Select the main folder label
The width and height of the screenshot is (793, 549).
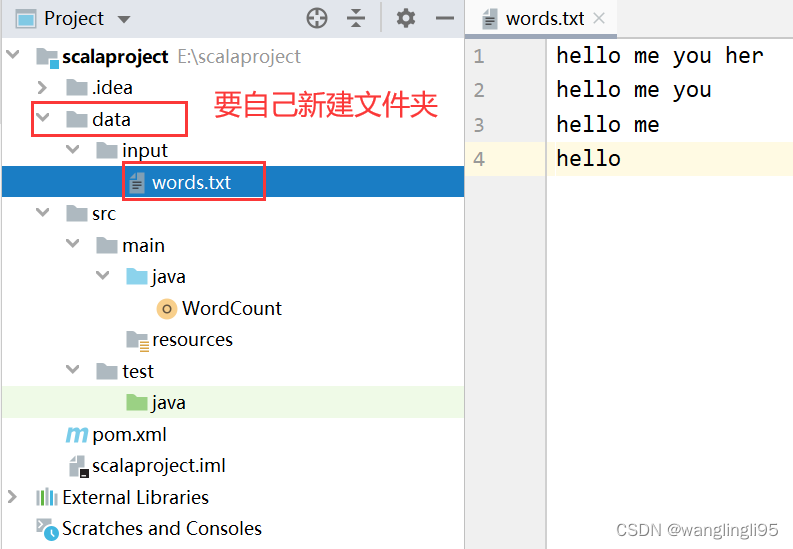pyautogui.click(x=143, y=245)
